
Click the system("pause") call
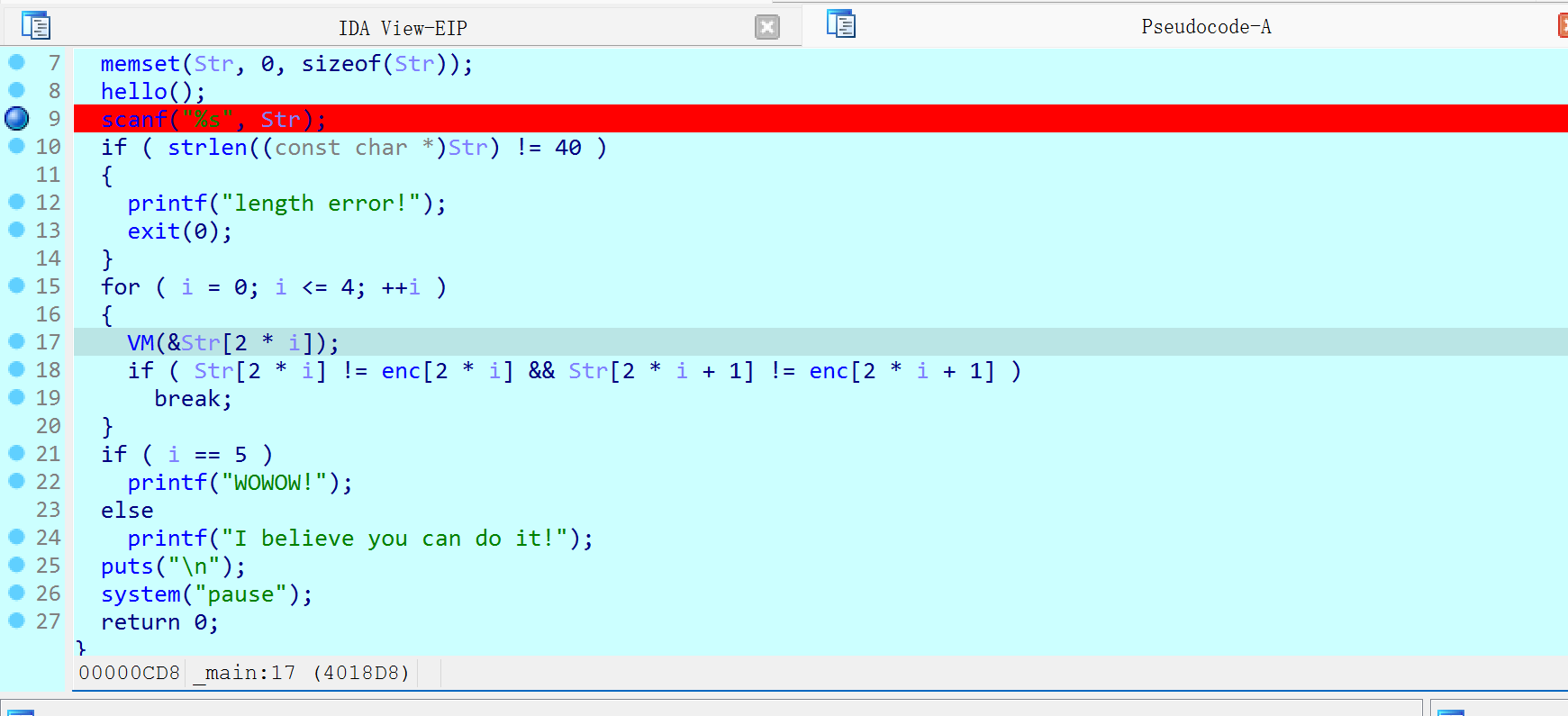(x=205, y=594)
